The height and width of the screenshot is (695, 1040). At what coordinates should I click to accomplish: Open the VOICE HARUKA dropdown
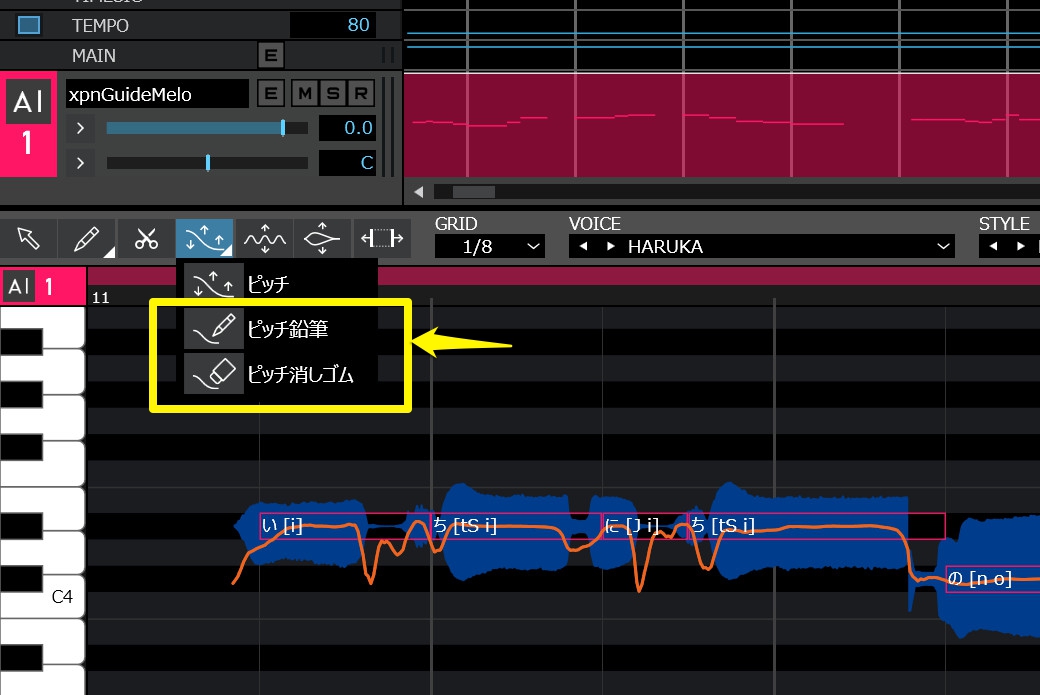pos(761,247)
